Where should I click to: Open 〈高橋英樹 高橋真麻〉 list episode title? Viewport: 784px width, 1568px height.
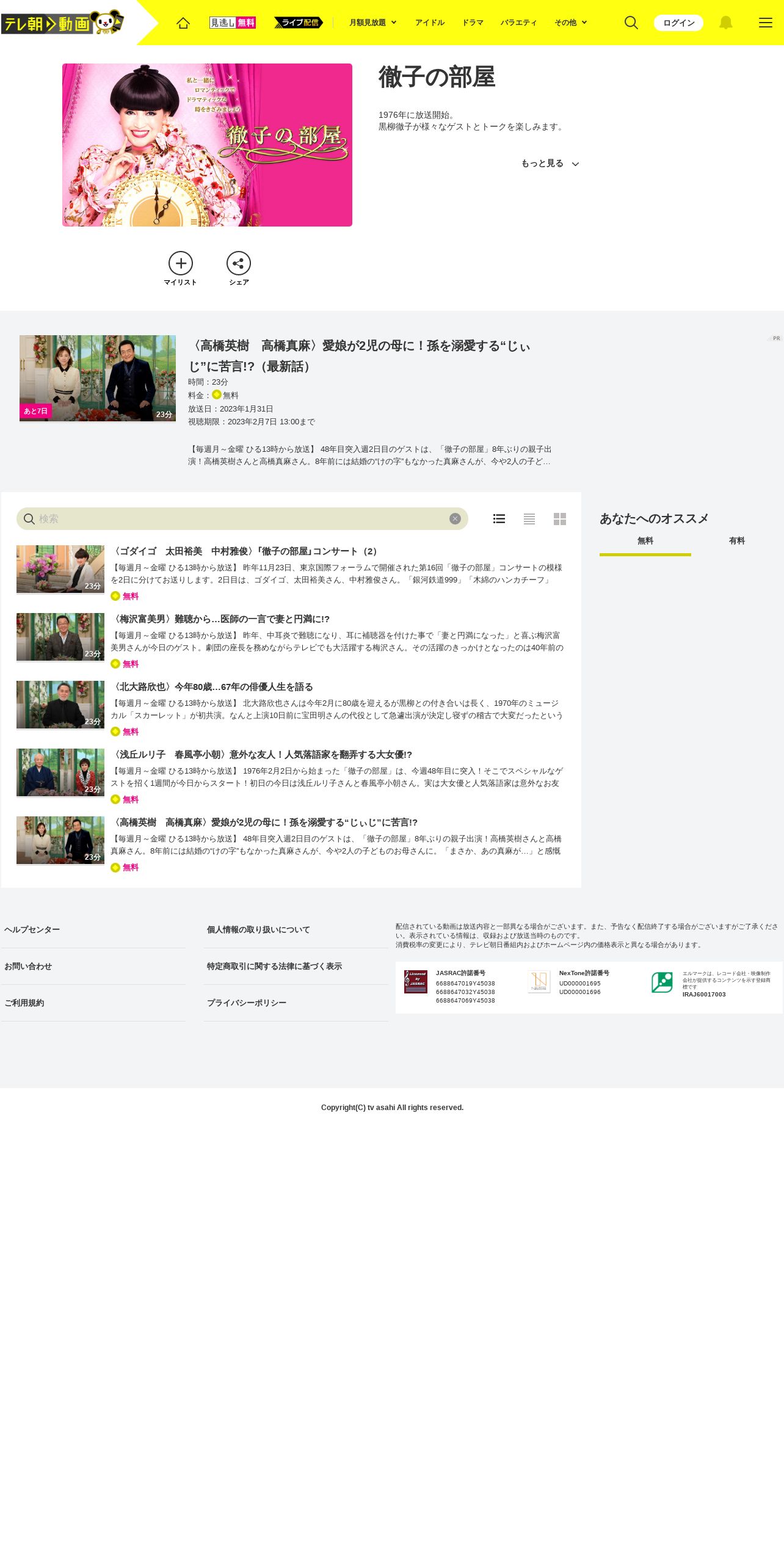(x=264, y=822)
